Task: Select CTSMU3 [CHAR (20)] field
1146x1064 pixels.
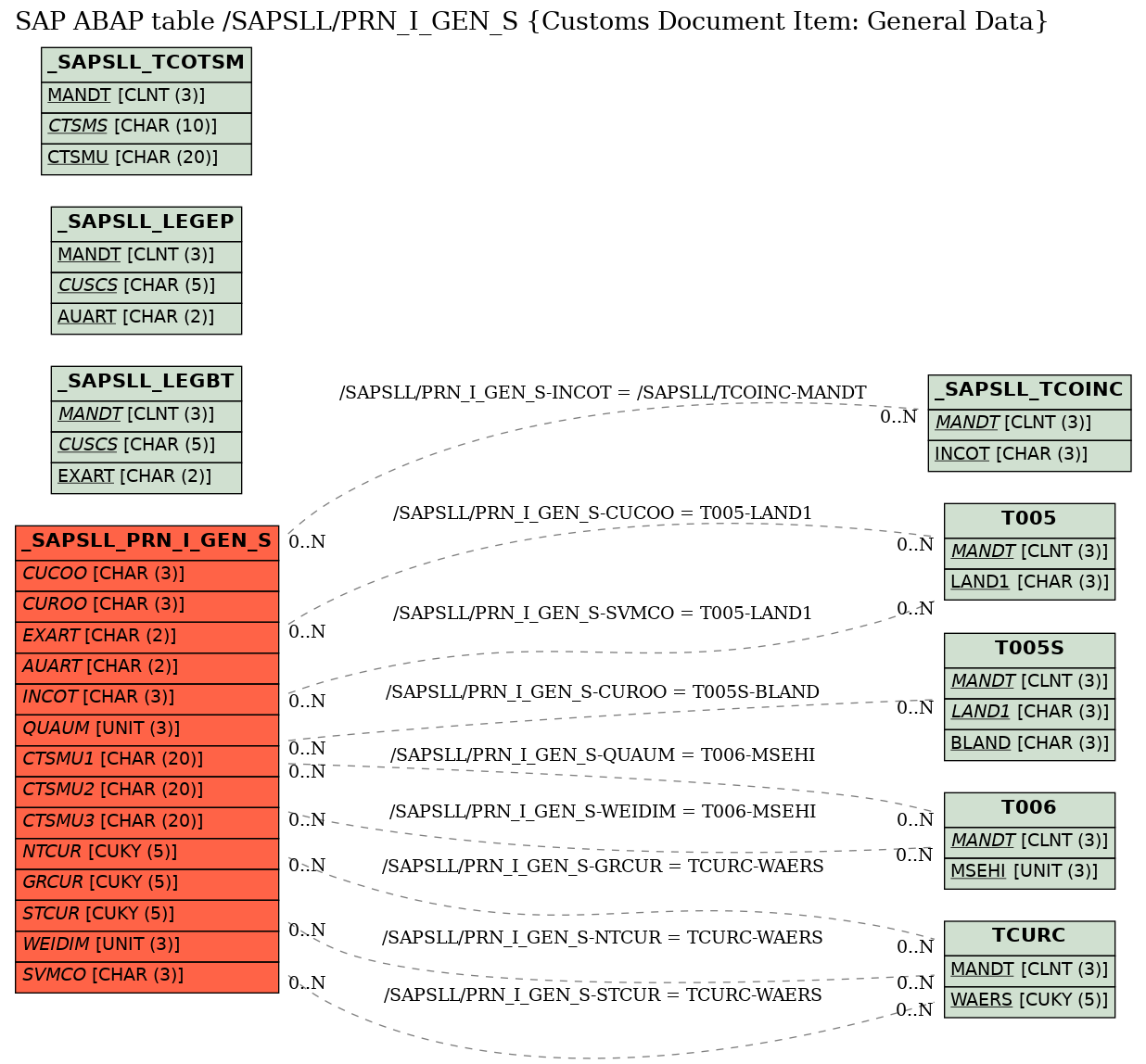Action: [146, 823]
